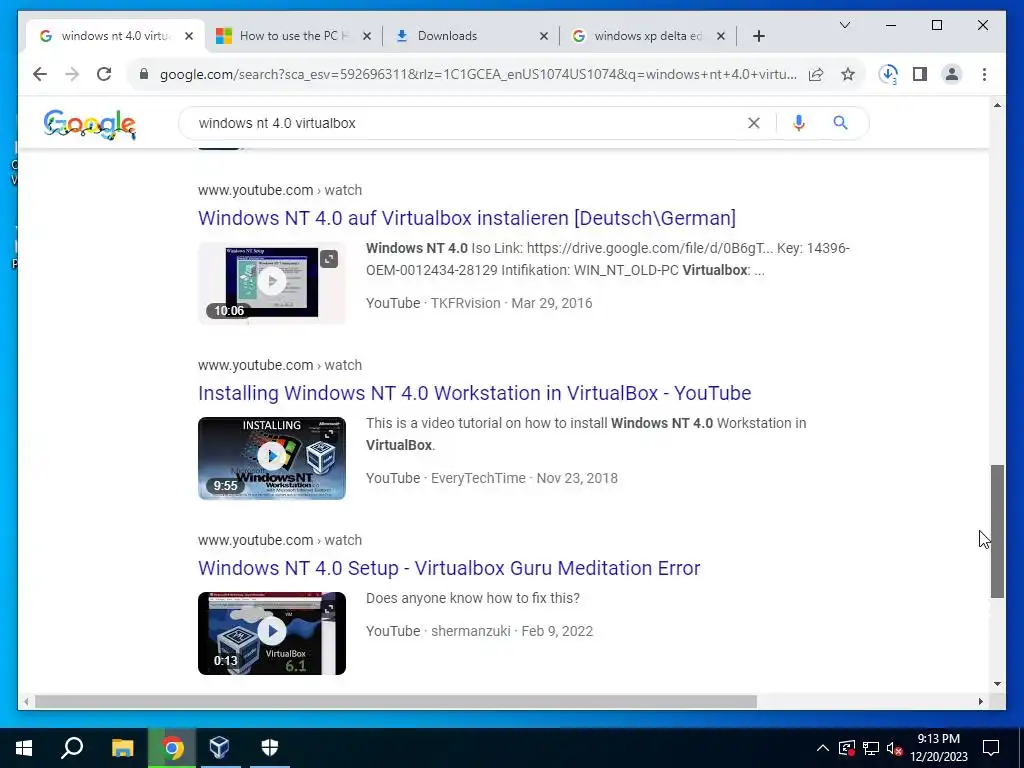Play the 9:55 Workstation install video thumbnail
The height and width of the screenshot is (768, 1024).
pyautogui.click(x=272, y=458)
